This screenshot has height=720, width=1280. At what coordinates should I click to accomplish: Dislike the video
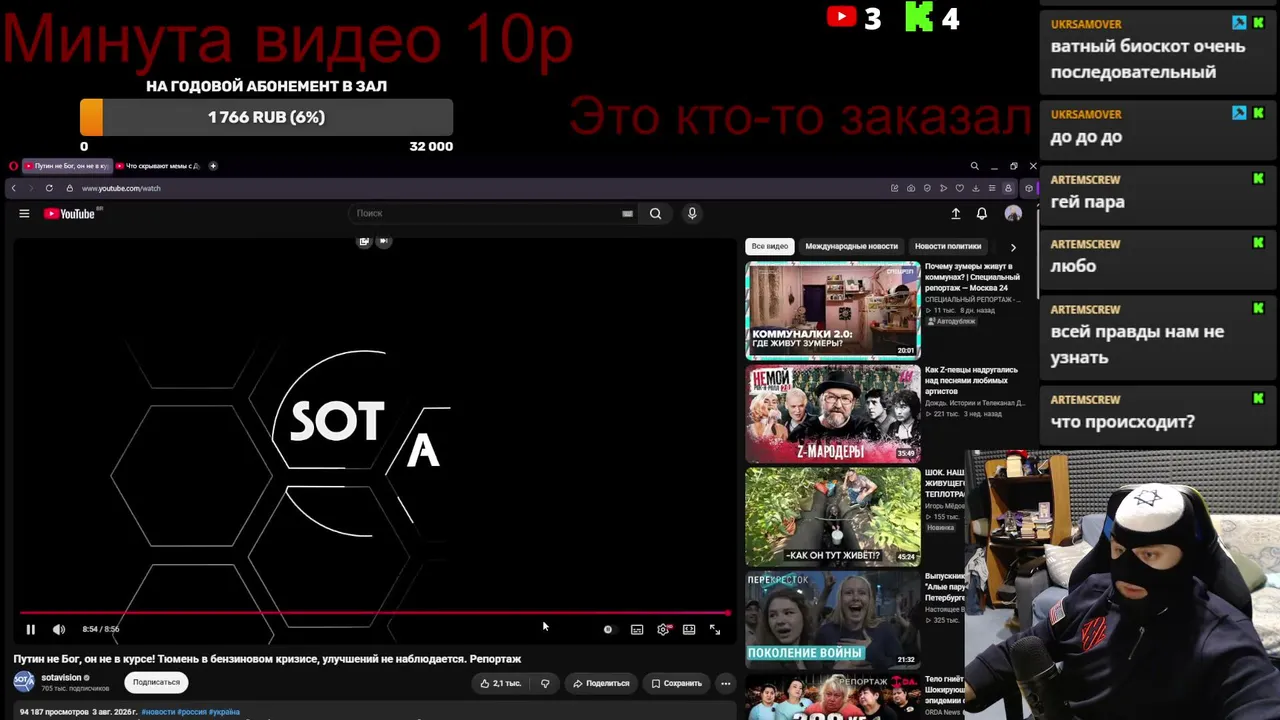coord(545,683)
